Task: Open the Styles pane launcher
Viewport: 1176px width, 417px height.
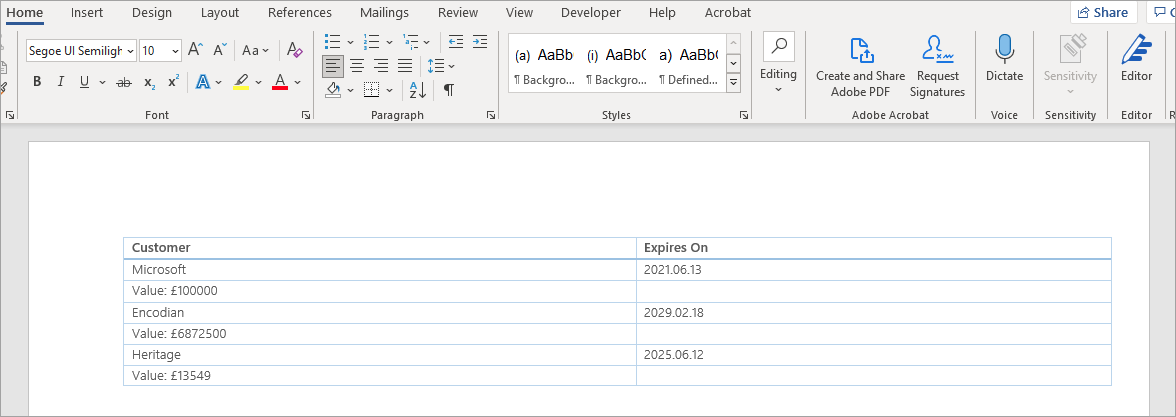Action: 744,115
